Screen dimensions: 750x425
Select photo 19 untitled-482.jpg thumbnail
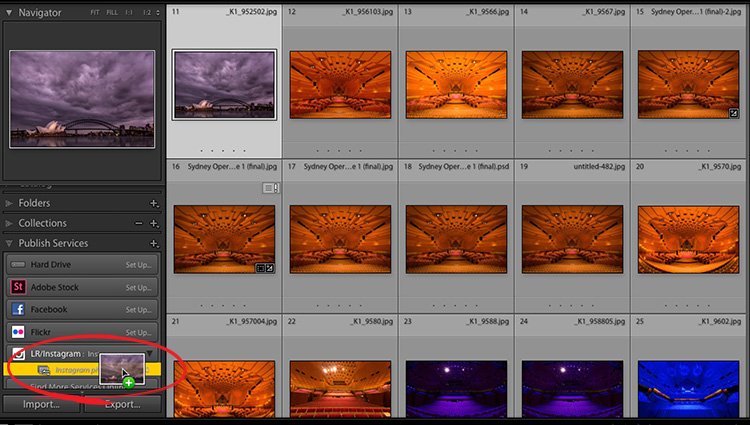coord(573,240)
